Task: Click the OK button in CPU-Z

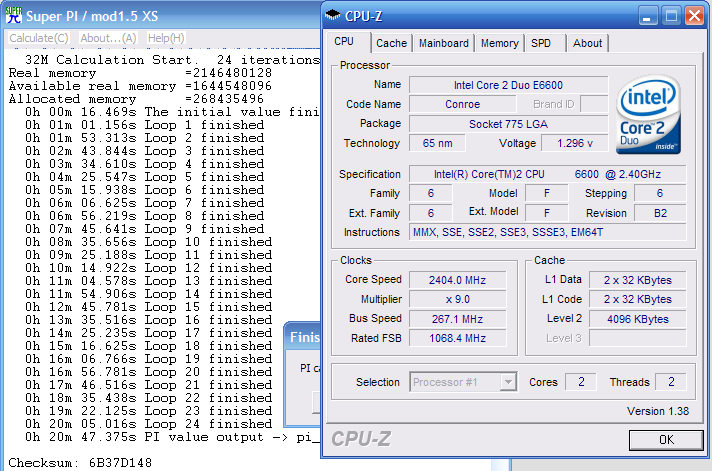Action: pyautogui.click(x=666, y=440)
